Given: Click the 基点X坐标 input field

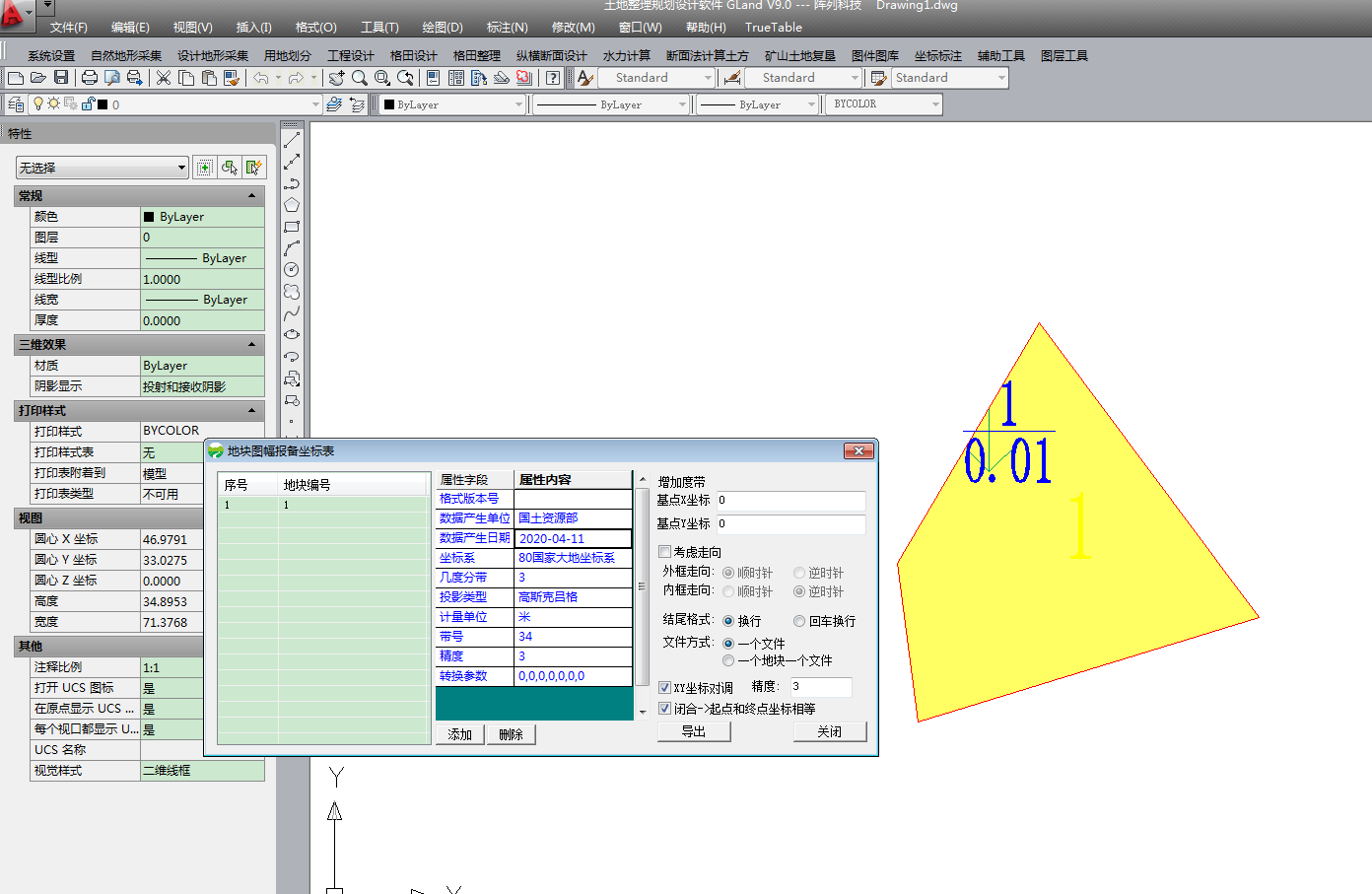Looking at the screenshot, I should coord(790,501).
